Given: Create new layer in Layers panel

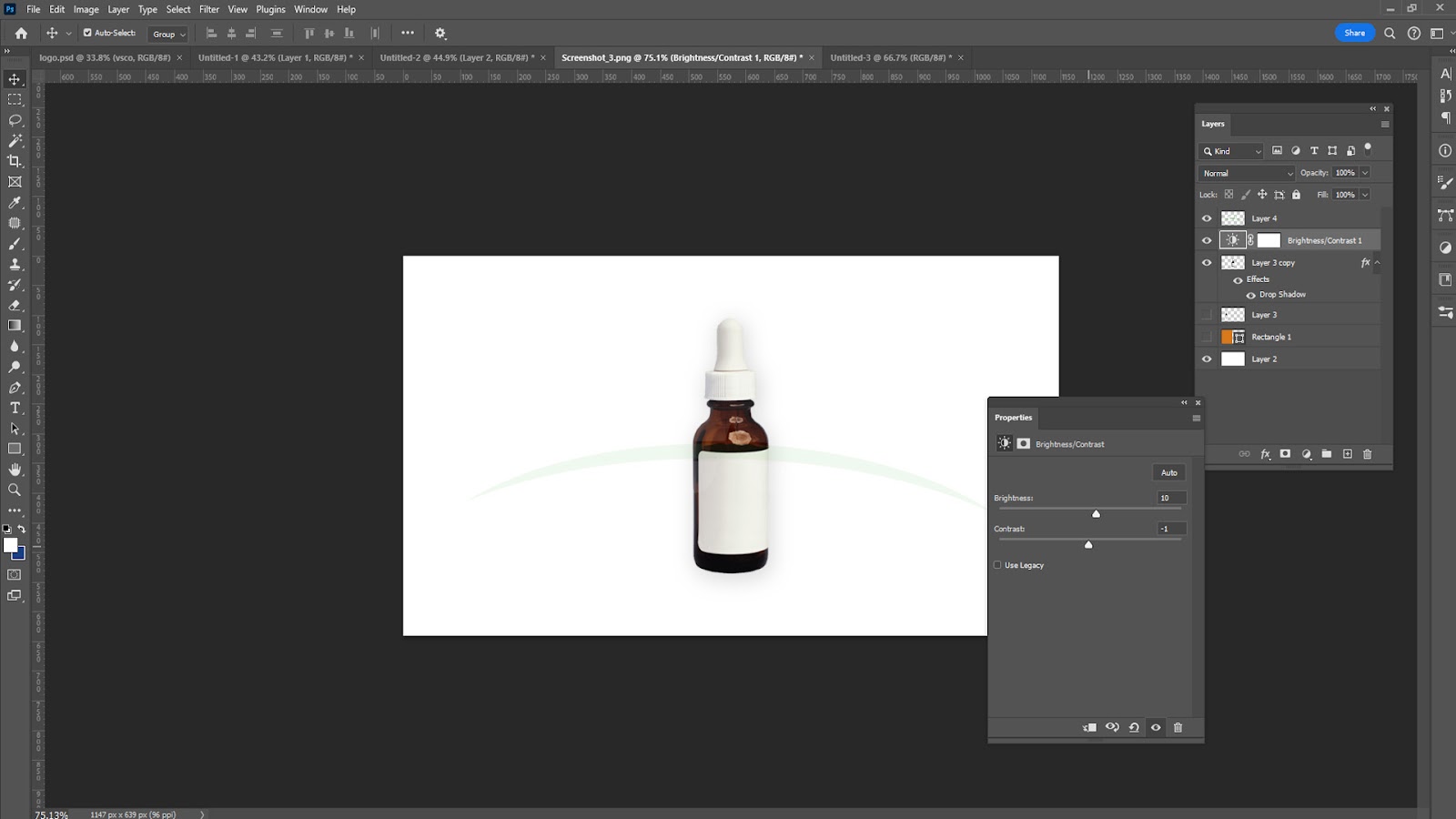Looking at the screenshot, I should click(1348, 454).
